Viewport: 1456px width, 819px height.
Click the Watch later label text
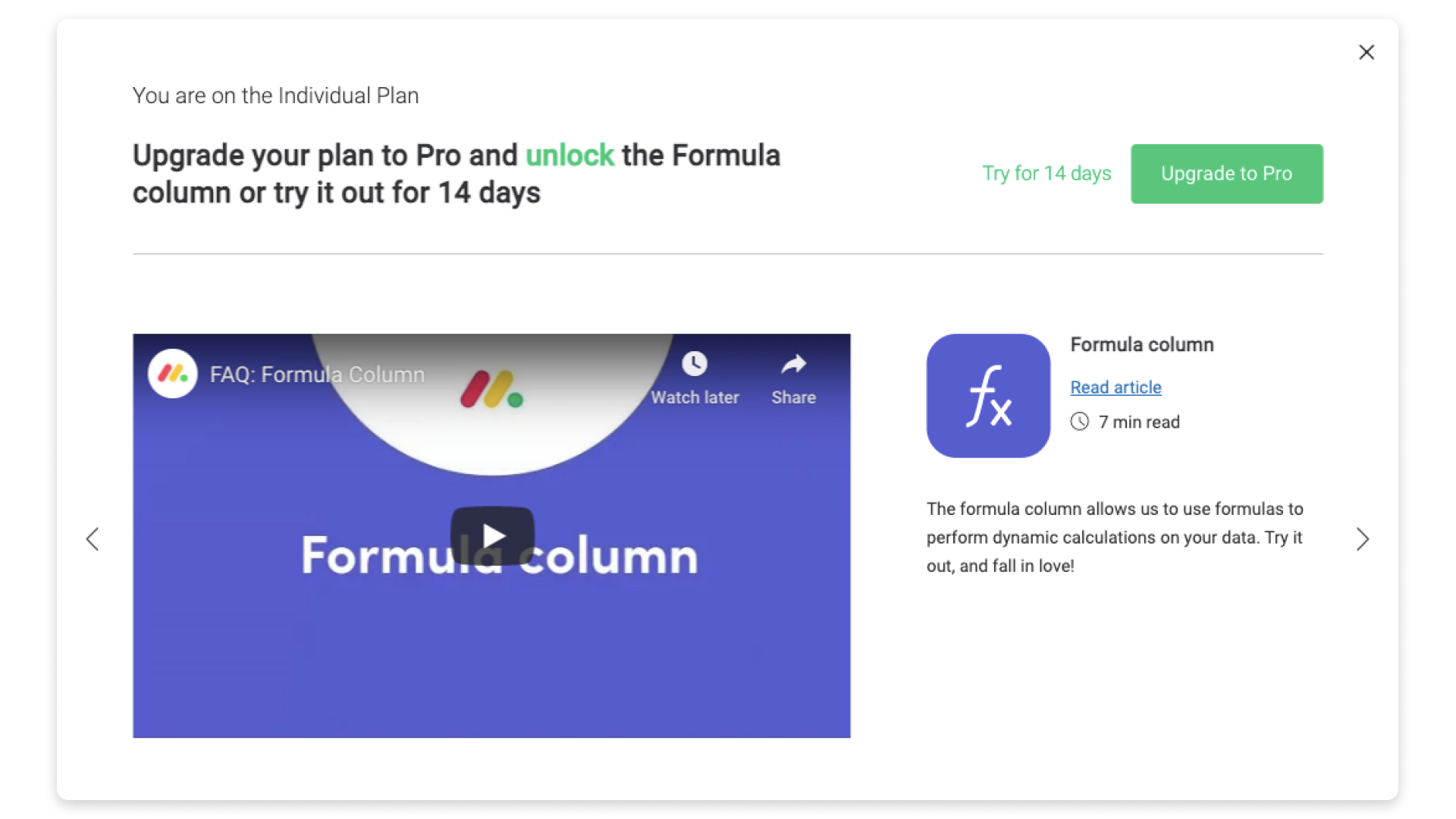[x=695, y=397]
